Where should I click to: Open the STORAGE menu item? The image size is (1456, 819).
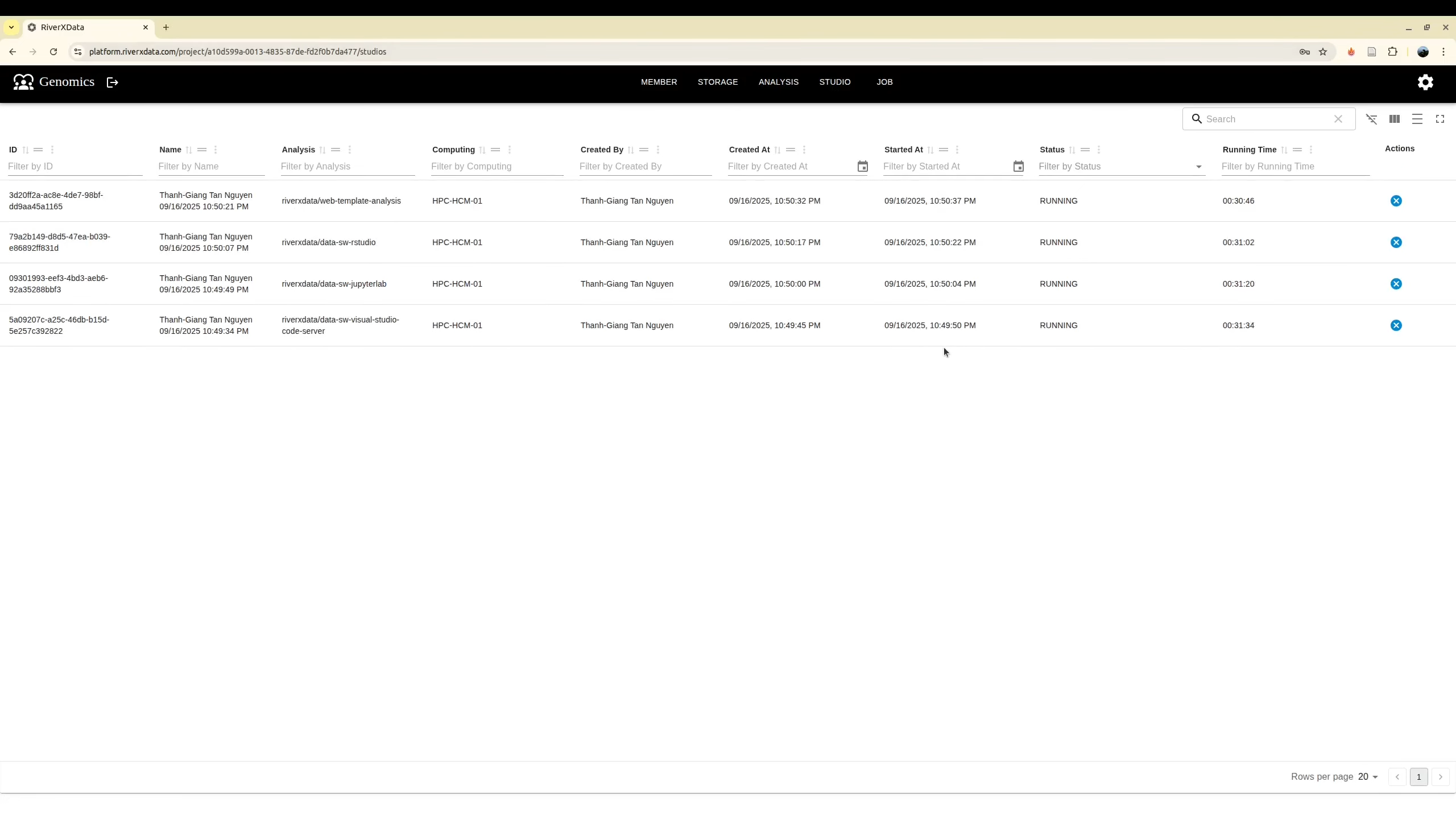click(717, 82)
